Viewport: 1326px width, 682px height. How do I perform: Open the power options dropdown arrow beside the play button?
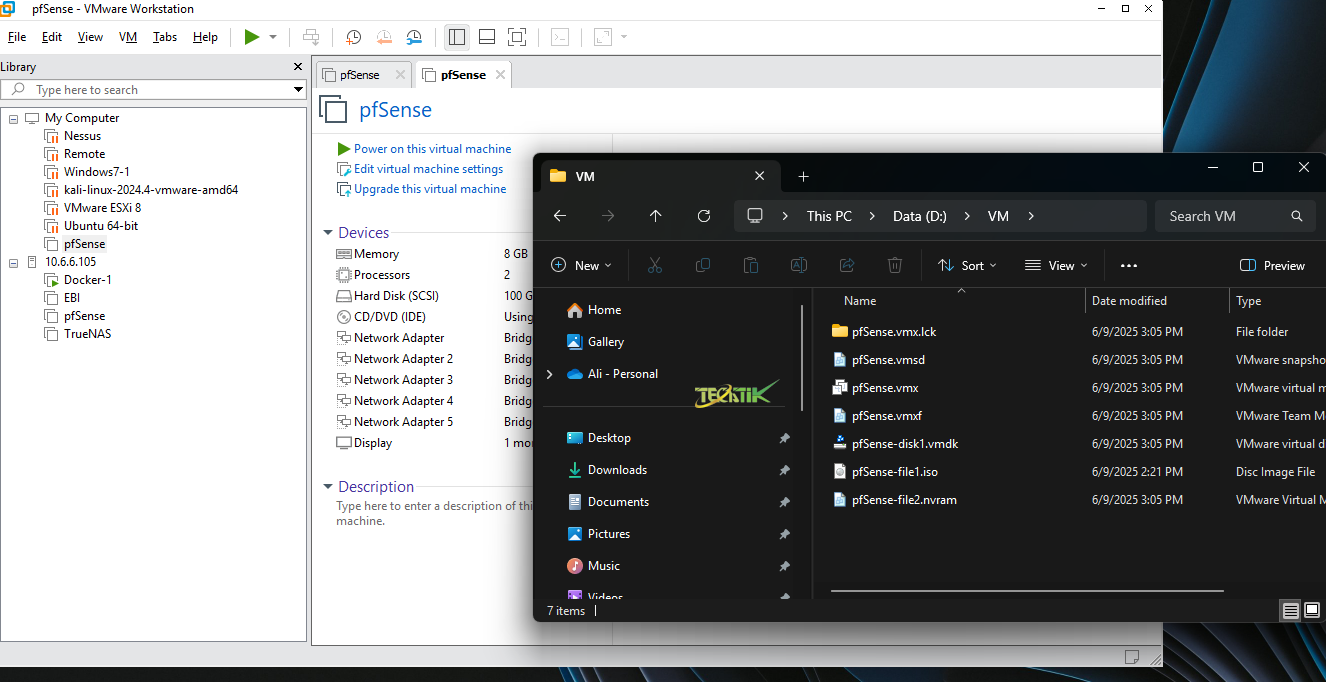tap(273, 37)
